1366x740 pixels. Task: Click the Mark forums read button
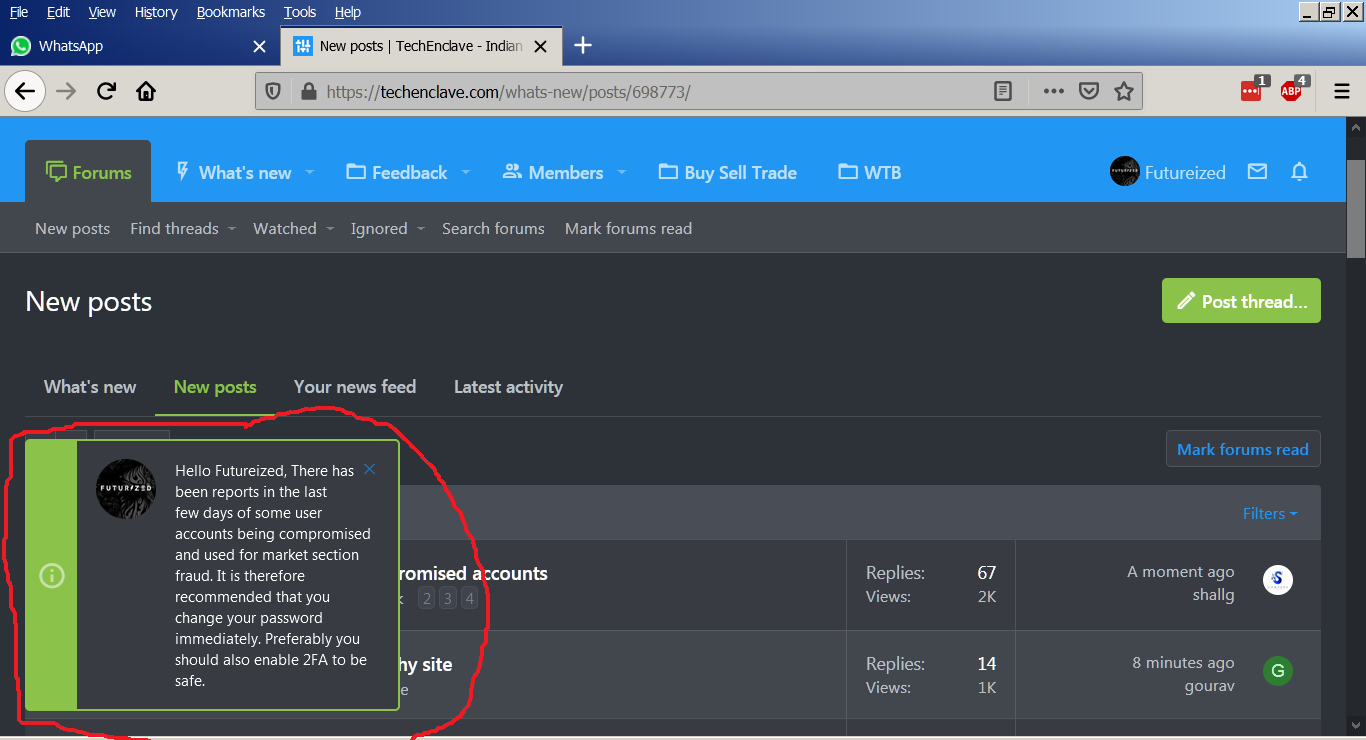click(x=1243, y=449)
